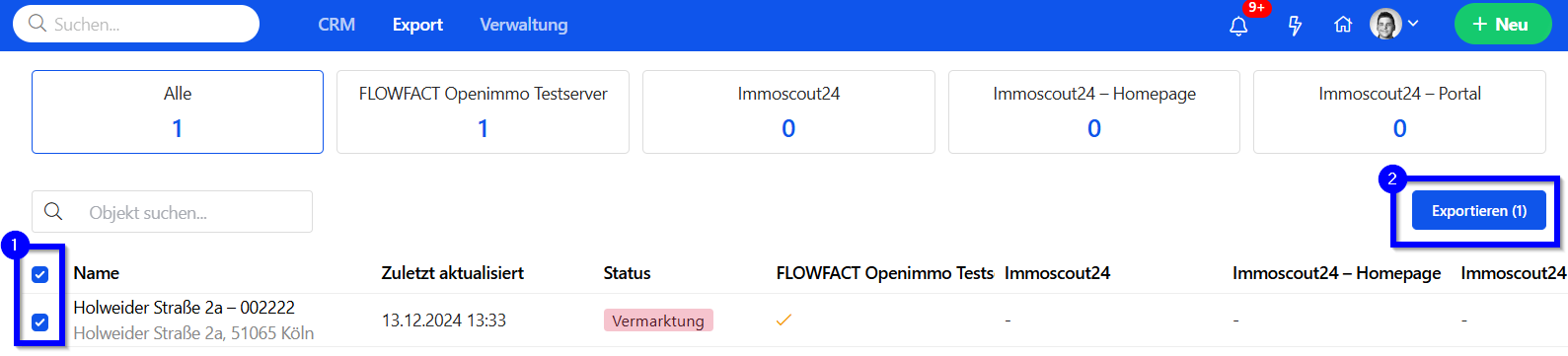1568x356 pixels.
Task: Toggle the select-all checkbox in header
Action: [40, 274]
